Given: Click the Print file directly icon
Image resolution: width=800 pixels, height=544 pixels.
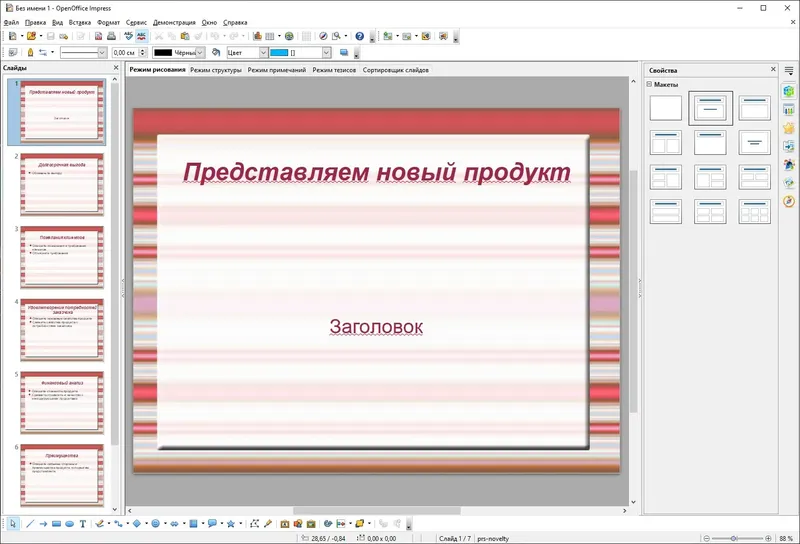Looking at the screenshot, I should [x=111, y=36].
